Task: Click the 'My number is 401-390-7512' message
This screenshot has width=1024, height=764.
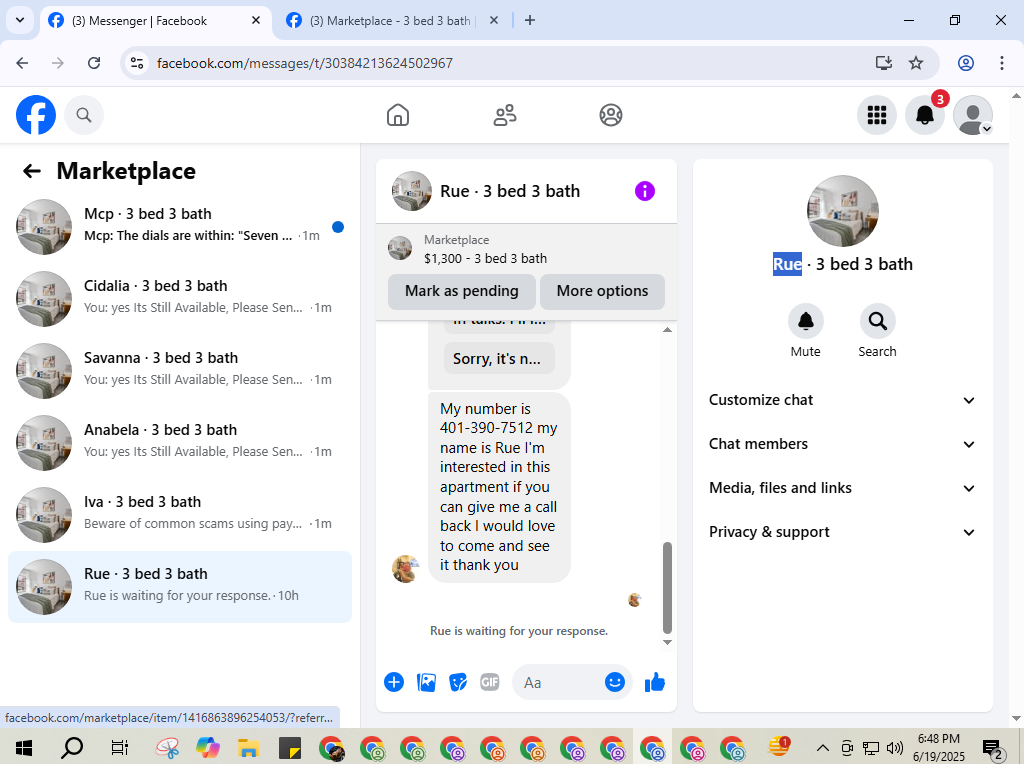Action: (x=499, y=487)
